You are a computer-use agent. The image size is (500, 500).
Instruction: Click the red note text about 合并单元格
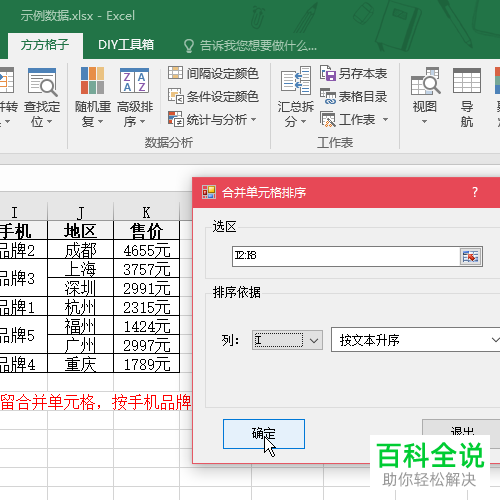point(96,402)
